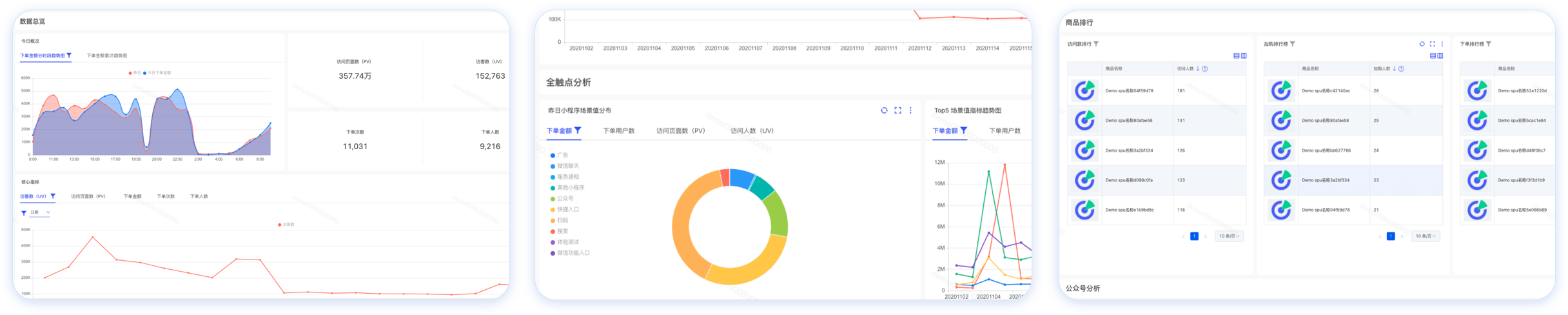Switch 加购排行榜 table to row layout icon

tap(1433, 56)
